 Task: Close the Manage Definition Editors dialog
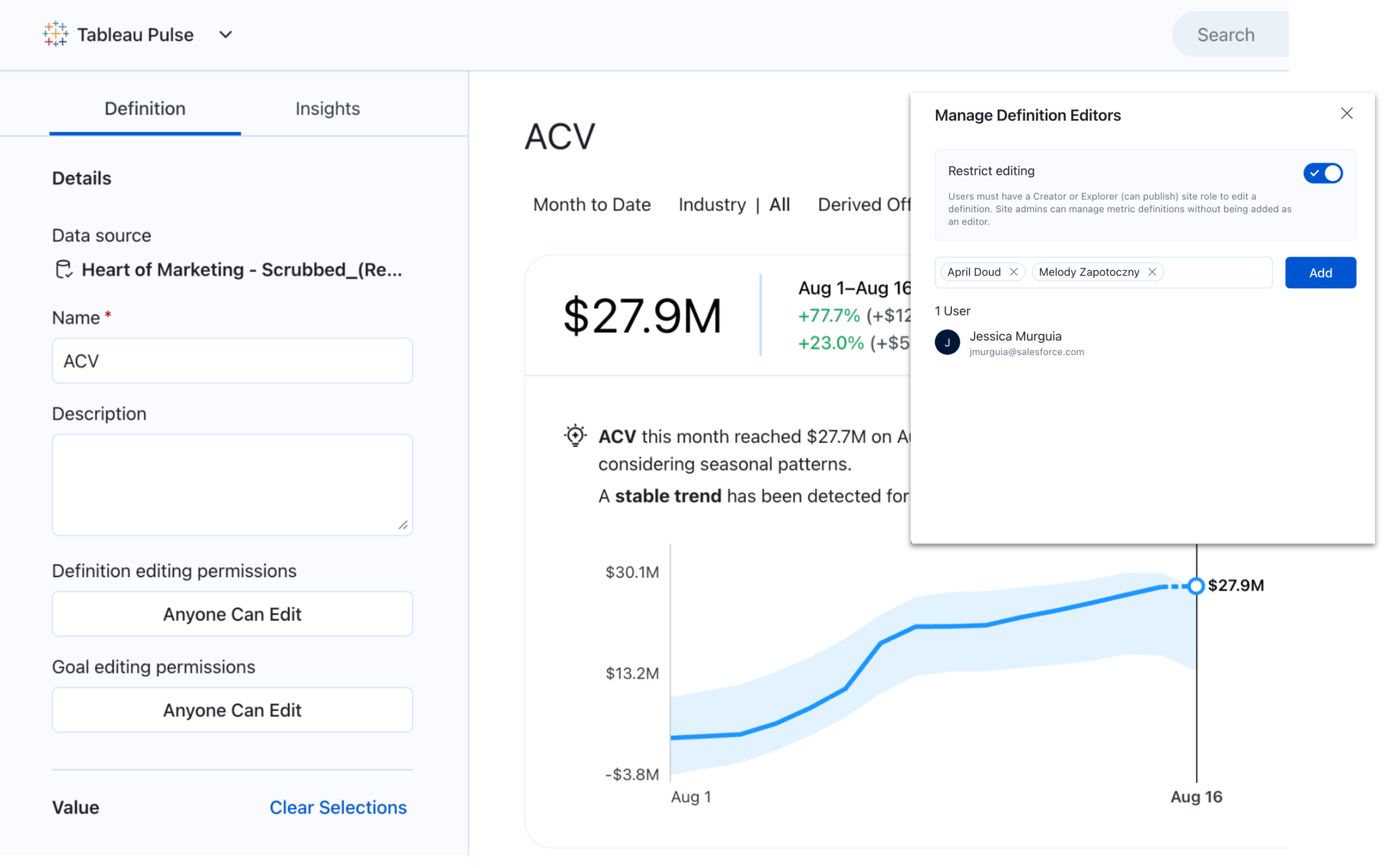coord(1347,114)
